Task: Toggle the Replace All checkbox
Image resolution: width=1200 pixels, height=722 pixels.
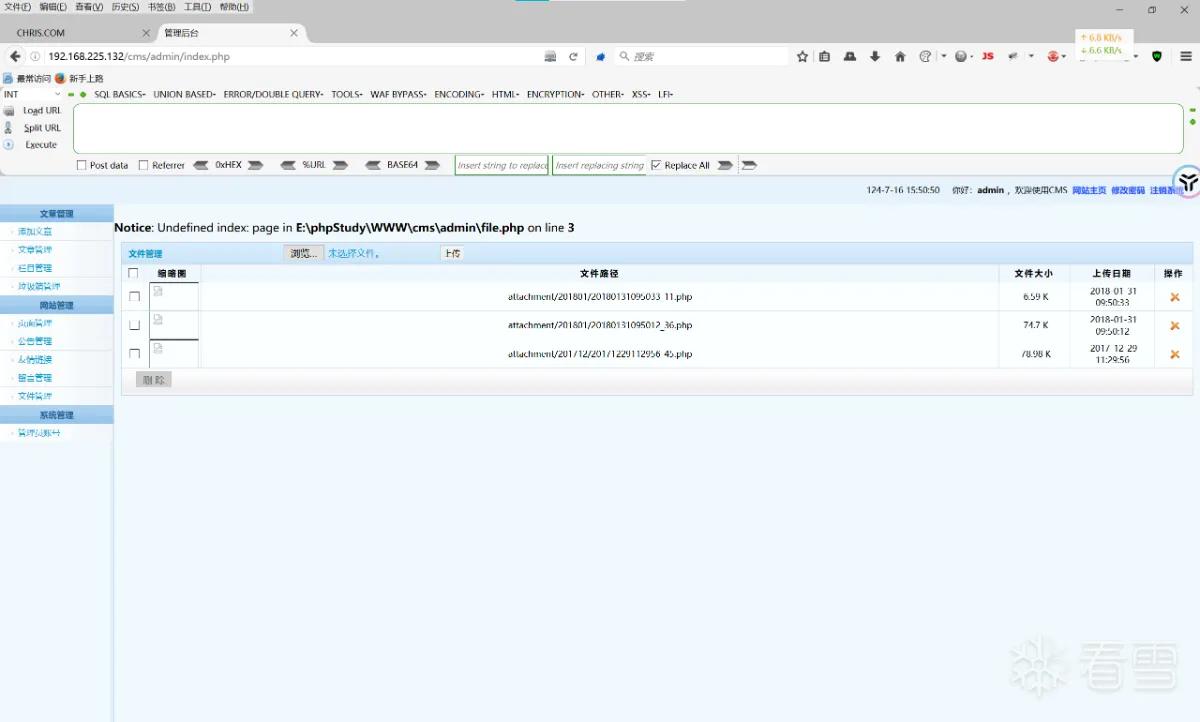Action: click(656, 165)
